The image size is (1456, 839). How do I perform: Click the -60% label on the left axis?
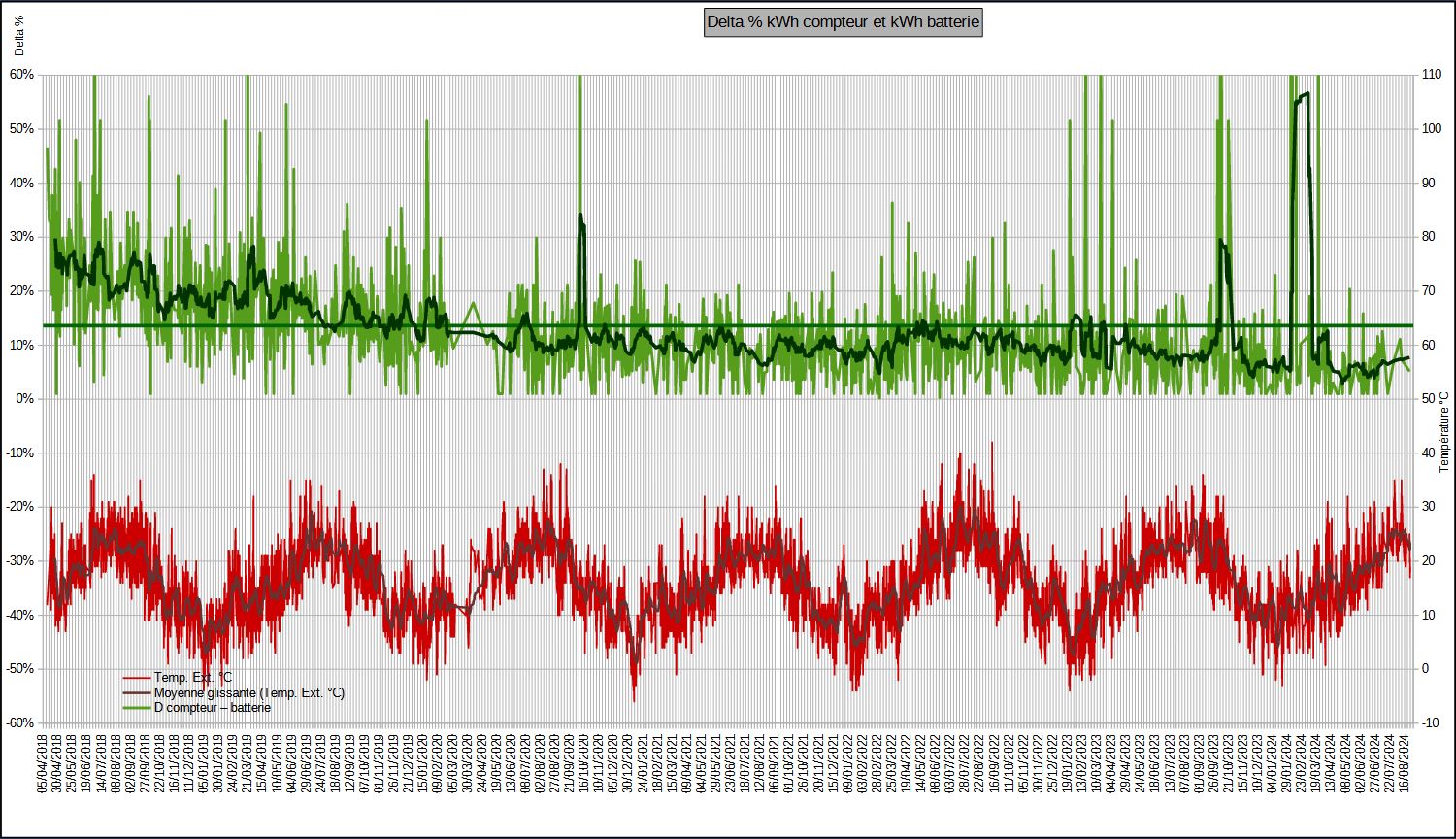pos(20,723)
